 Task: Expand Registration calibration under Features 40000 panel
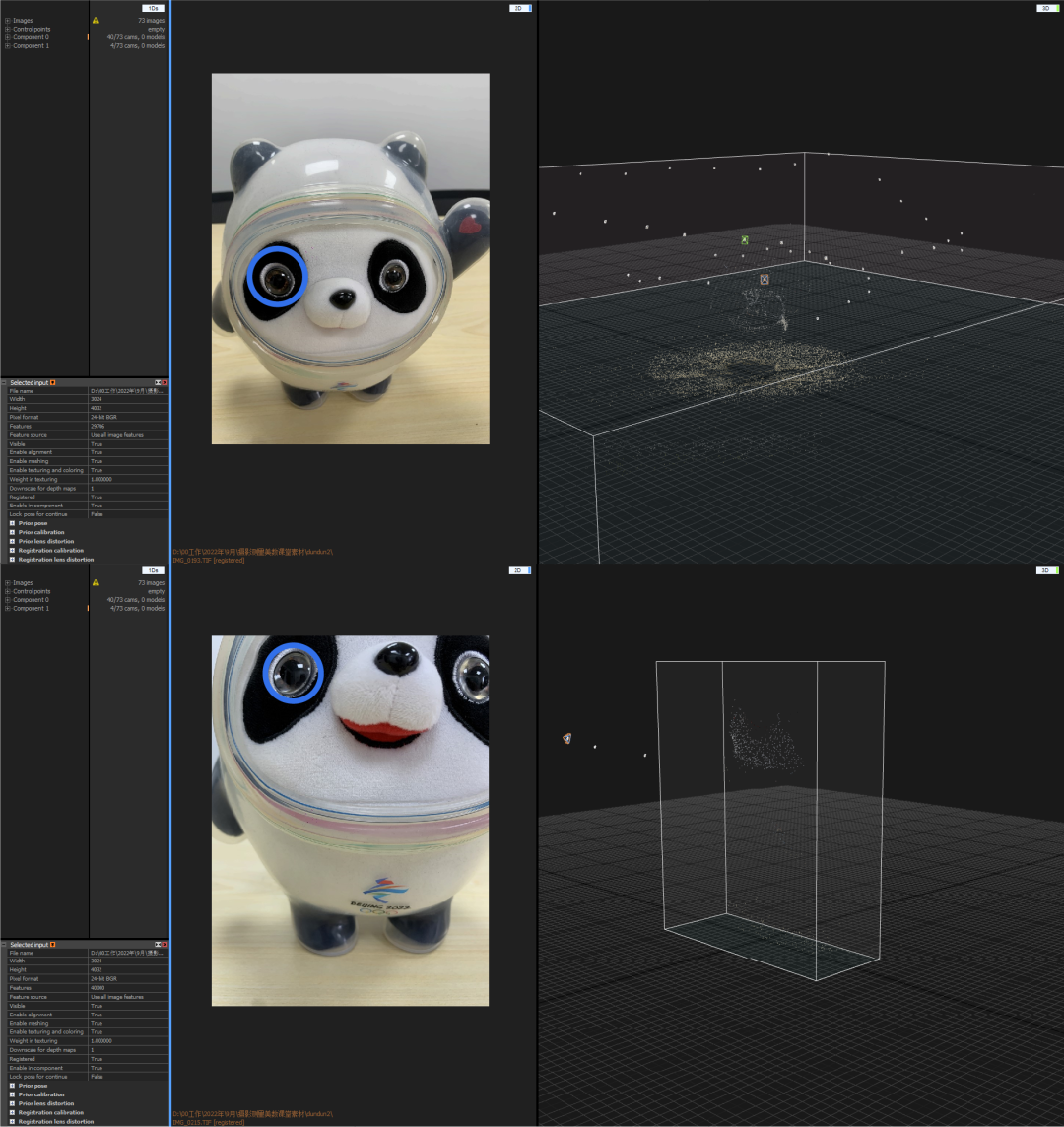point(12,1112)
